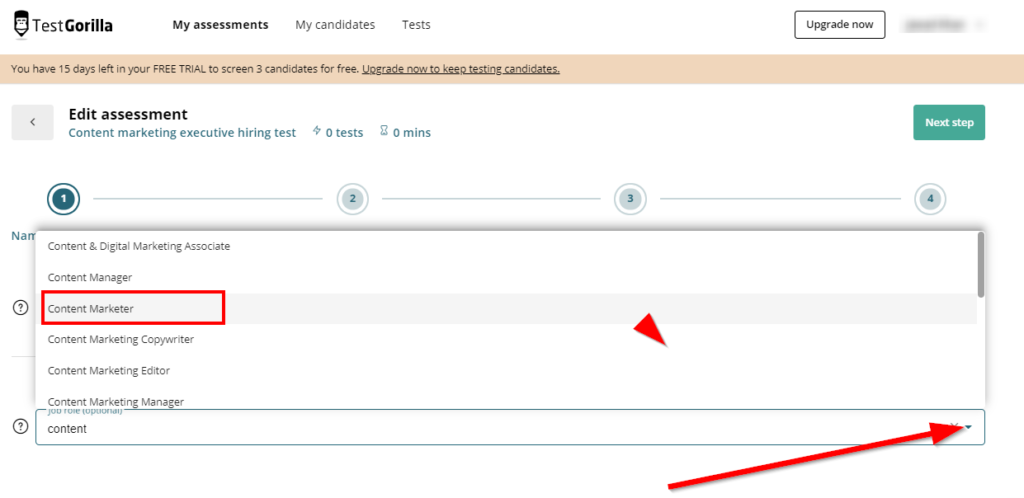Click the Next step button
The image size is (1024, 498).
coord(949,122)
